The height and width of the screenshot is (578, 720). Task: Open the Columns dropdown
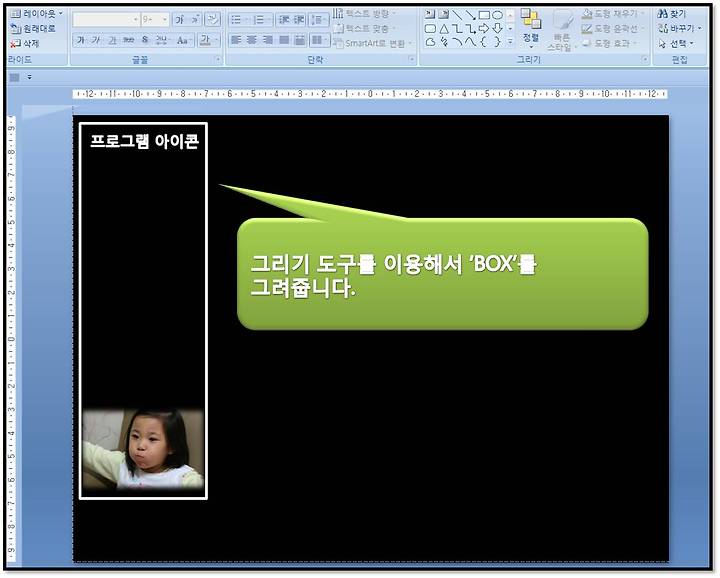coord(318,40)
